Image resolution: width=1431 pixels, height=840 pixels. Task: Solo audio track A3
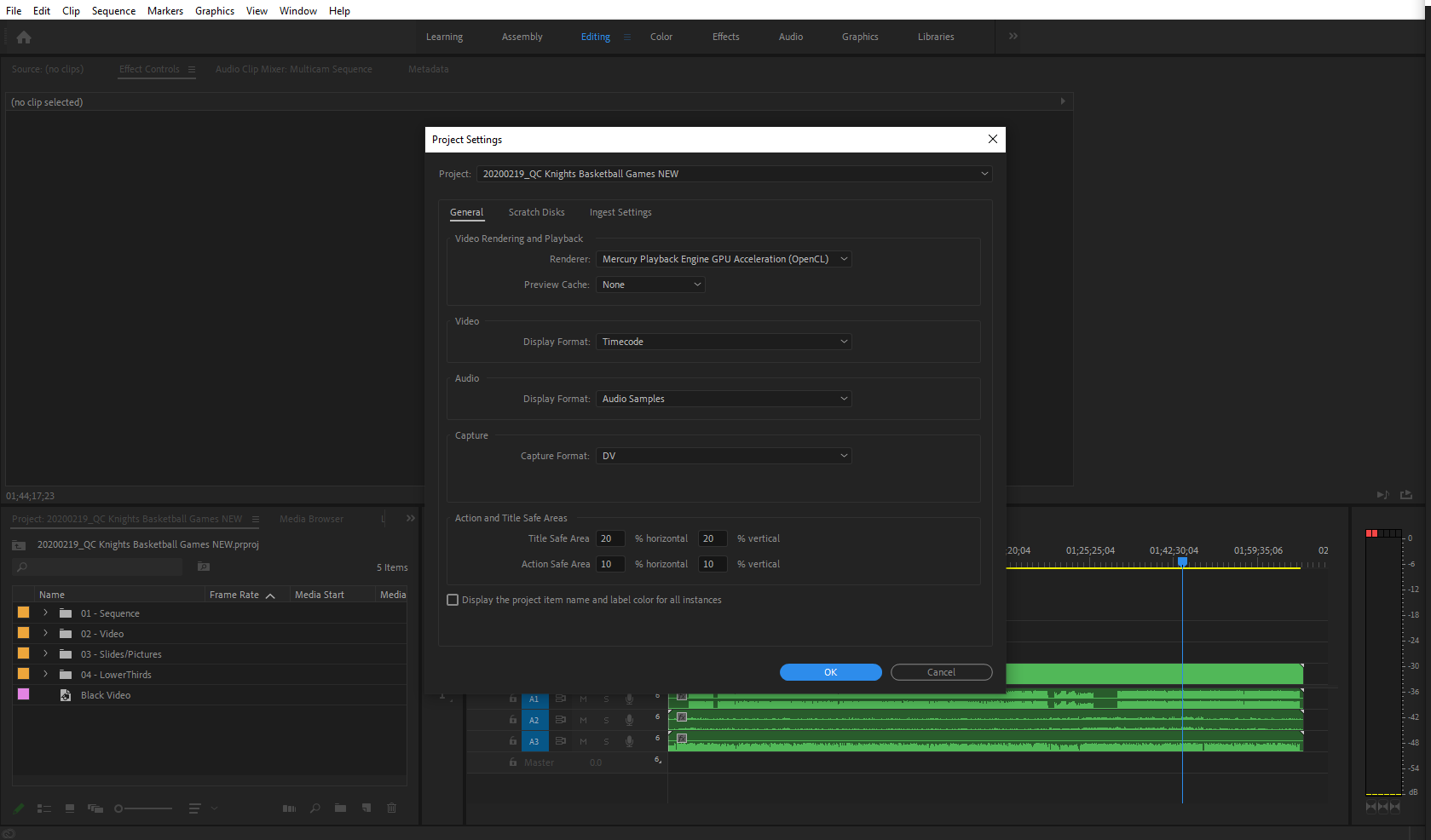(606, 741)
